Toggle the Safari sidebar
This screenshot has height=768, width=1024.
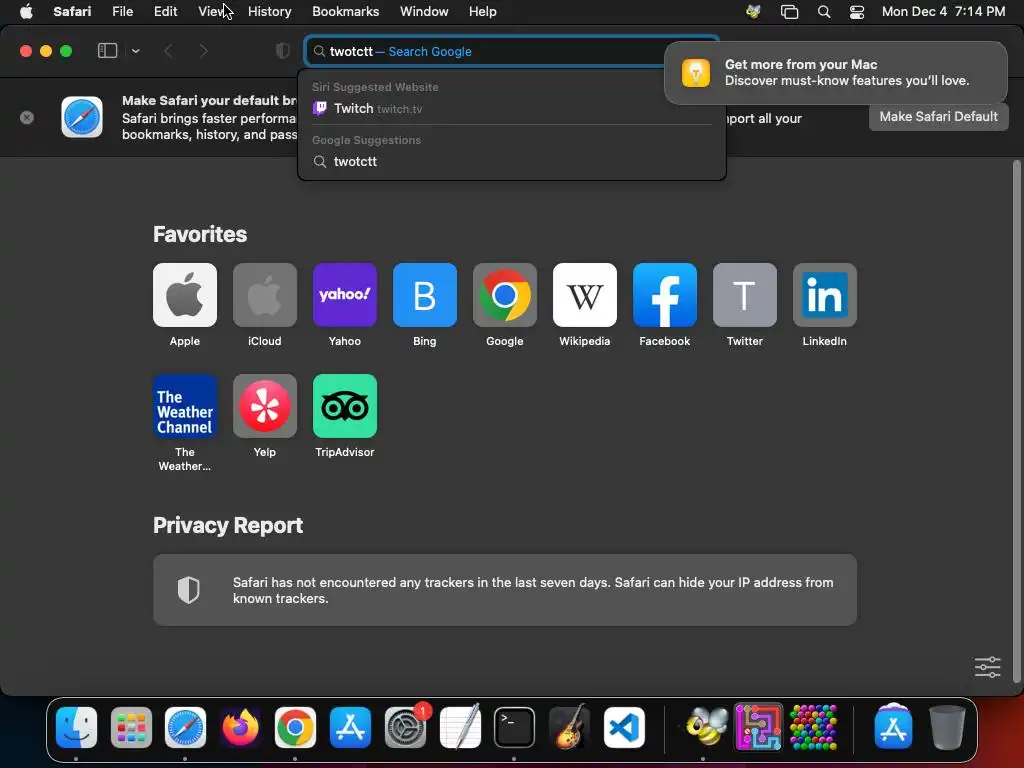[x=107, y=51]
